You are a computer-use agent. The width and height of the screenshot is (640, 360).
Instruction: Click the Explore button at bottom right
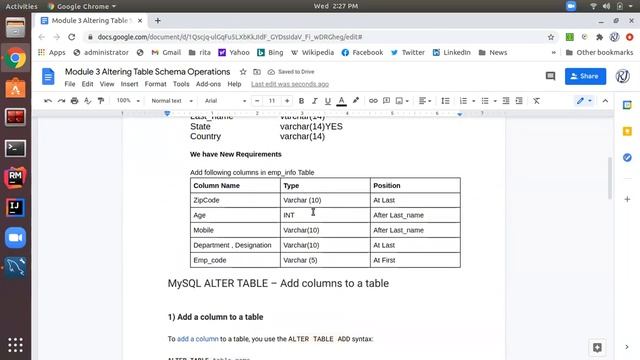pos(597,347)
